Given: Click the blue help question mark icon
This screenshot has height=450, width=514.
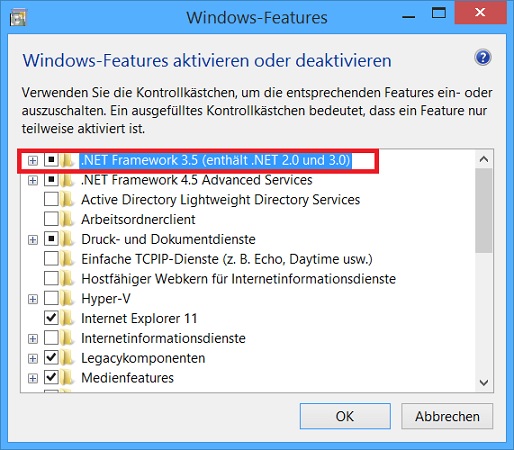Looking at the screenshot, I should (483, 58).
